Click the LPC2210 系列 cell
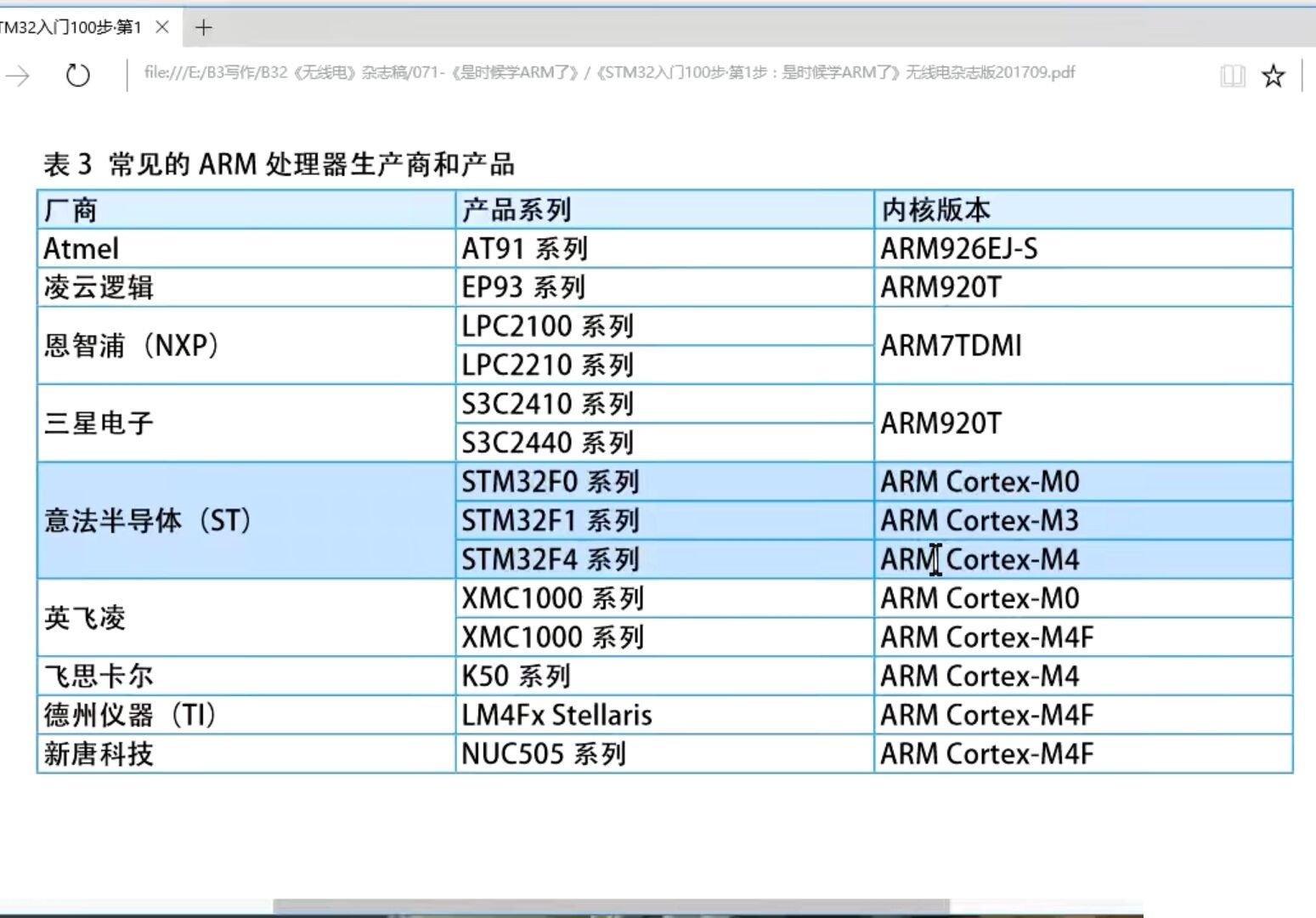This screenshot has height=918, width=1316. pyautogui.click(x=664, y=365)
